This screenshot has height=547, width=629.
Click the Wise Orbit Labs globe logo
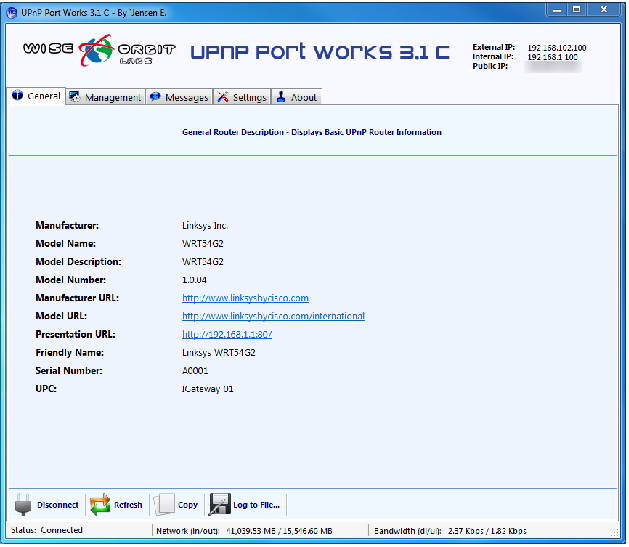[96, 50]
